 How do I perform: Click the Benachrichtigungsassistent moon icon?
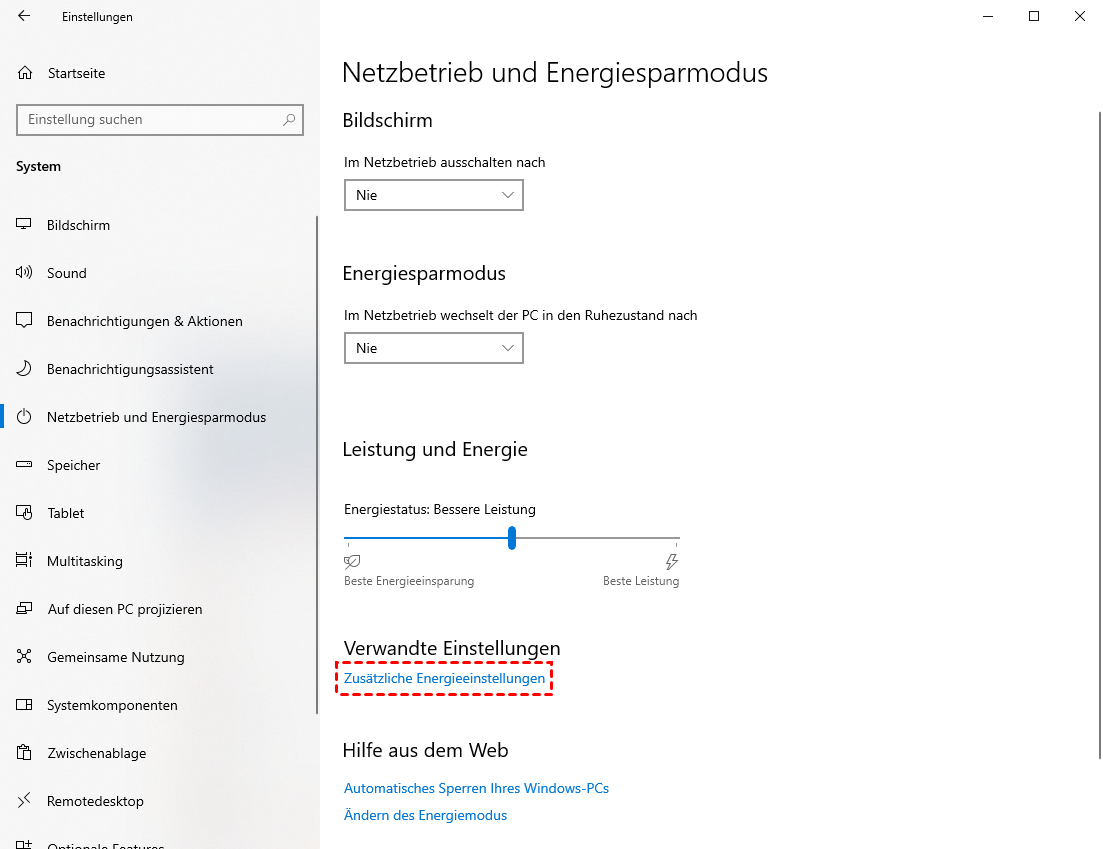point(25,369)
